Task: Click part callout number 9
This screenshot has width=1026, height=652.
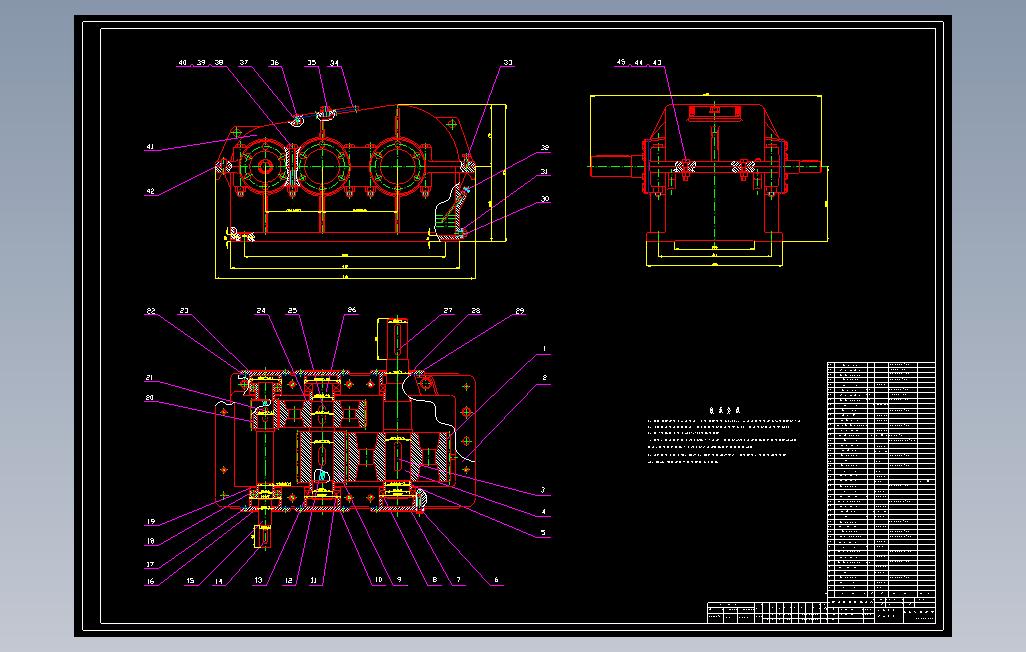Action: tap(399, 579)
